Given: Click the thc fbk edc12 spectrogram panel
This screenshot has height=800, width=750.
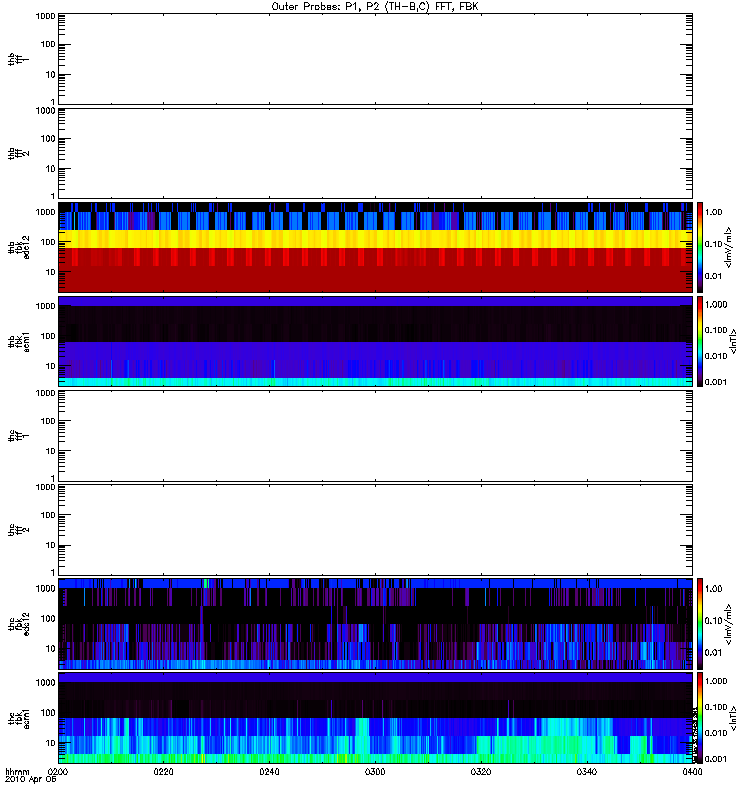Looking at the screenshot, I should 376,623.
